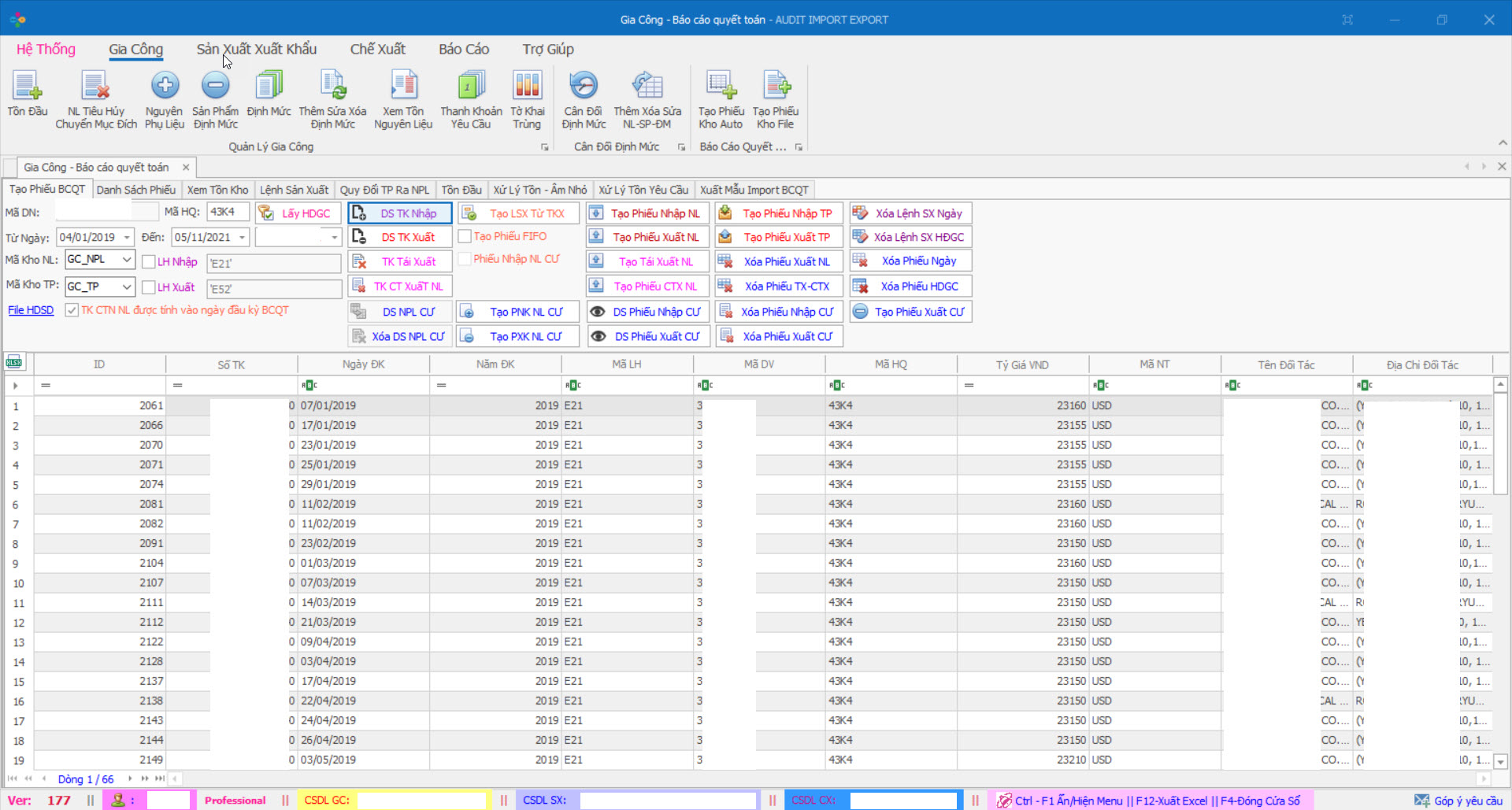
Task: Open the Từ Ngày date picker dropdown
Action: pyautogui.click(x=127, y=237)
